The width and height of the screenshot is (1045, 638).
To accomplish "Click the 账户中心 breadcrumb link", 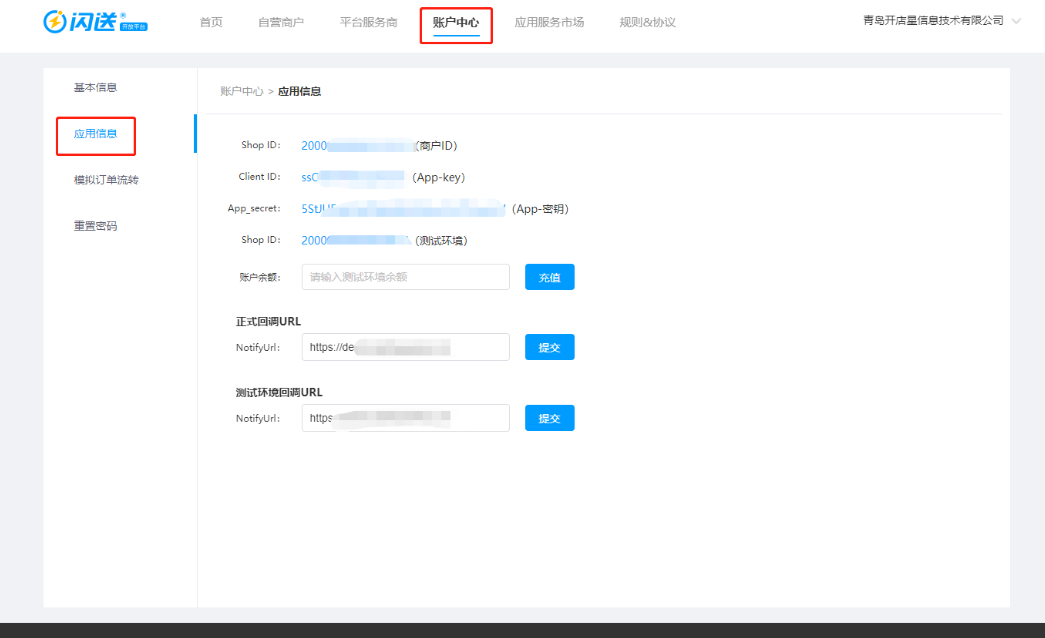I will [241, 91].
